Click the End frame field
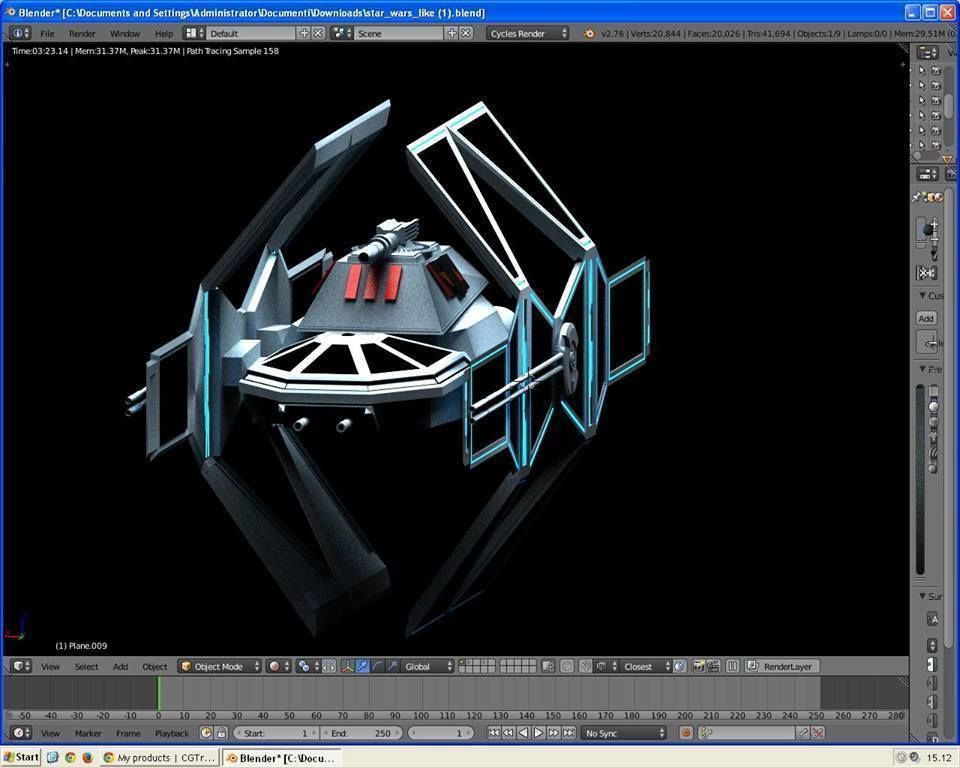Viewport: 960px width, 768px height. coord(362,733)
